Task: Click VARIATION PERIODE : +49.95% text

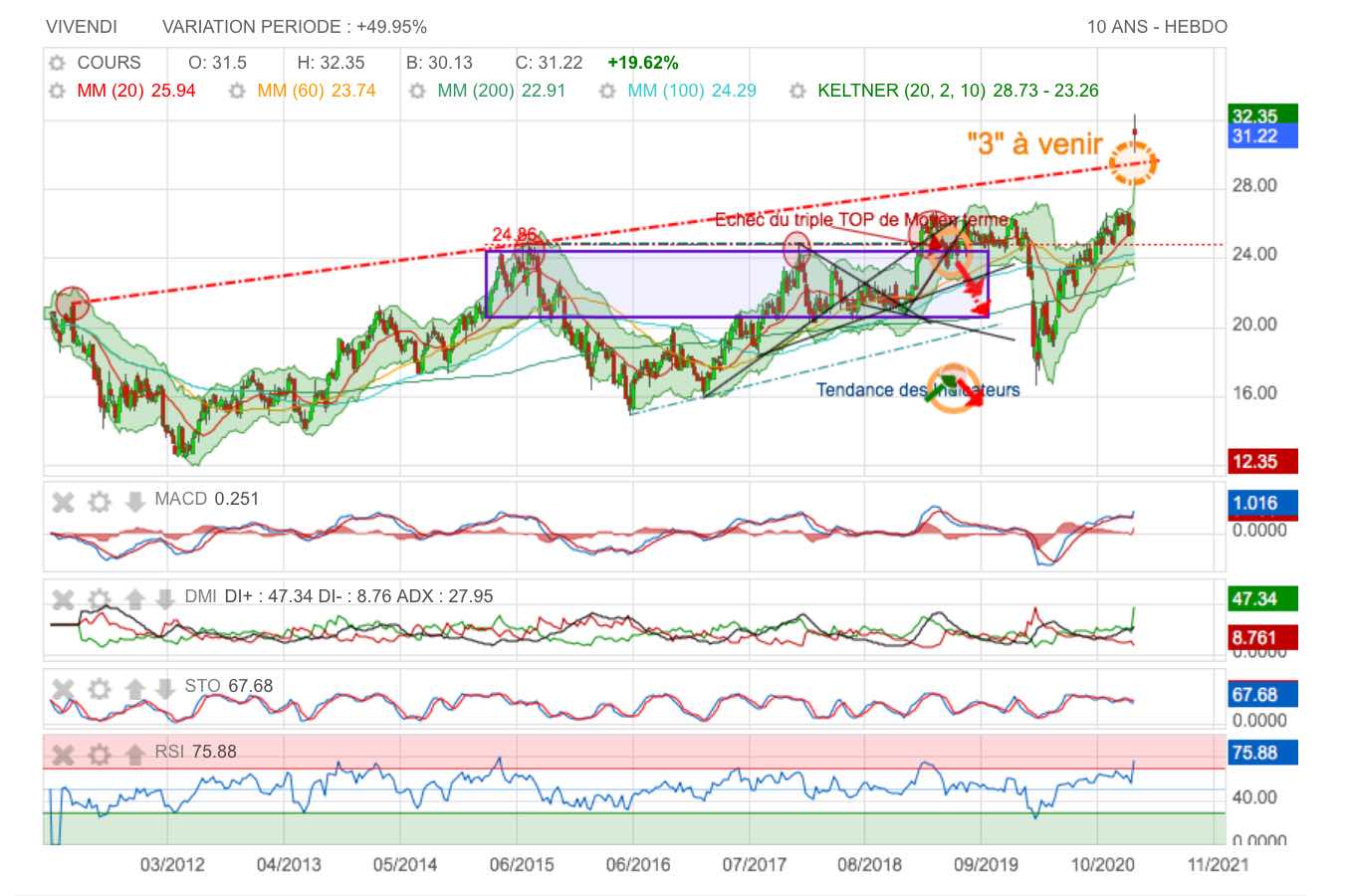Action: point(295,27)
